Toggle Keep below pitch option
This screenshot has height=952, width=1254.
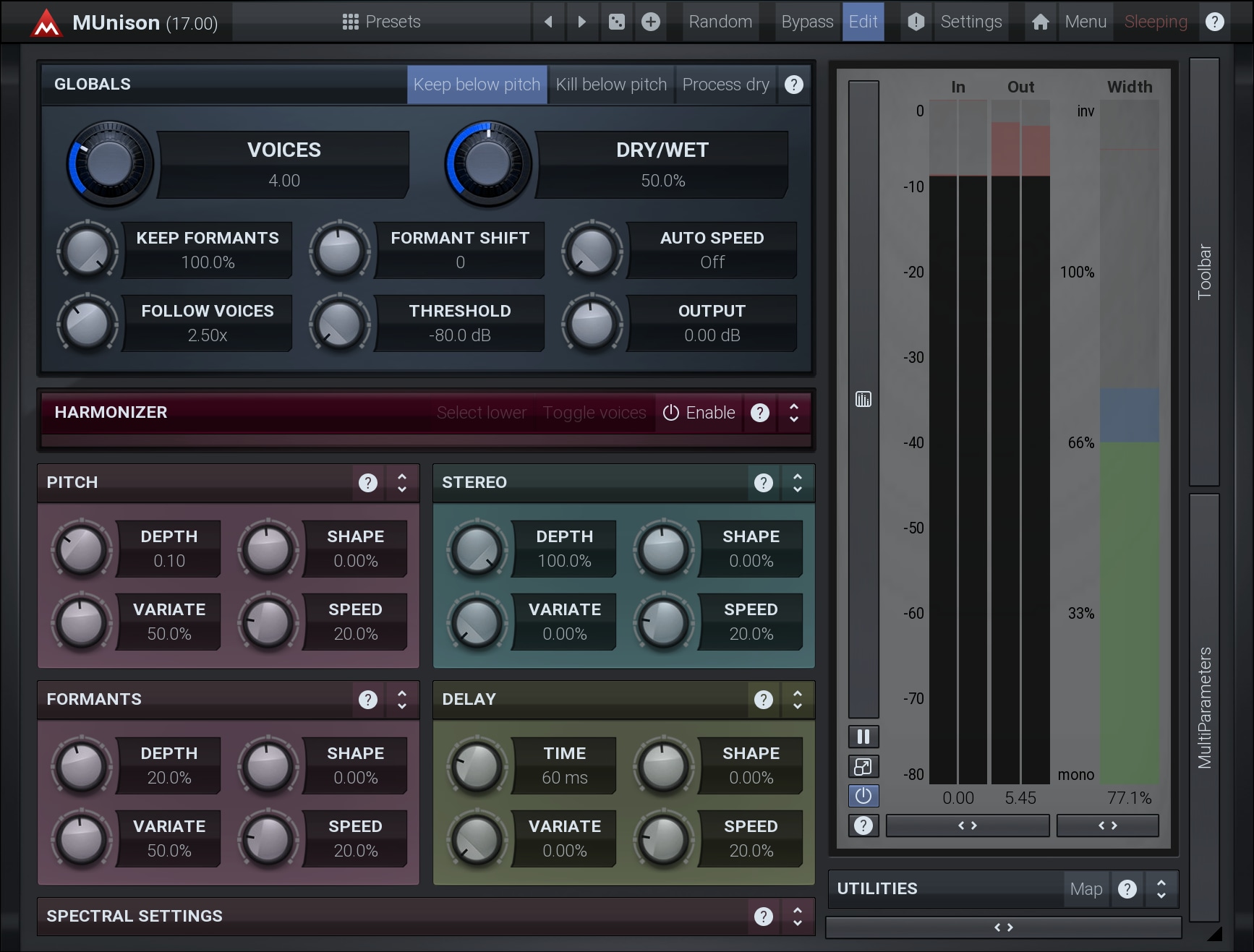[477, 85]
